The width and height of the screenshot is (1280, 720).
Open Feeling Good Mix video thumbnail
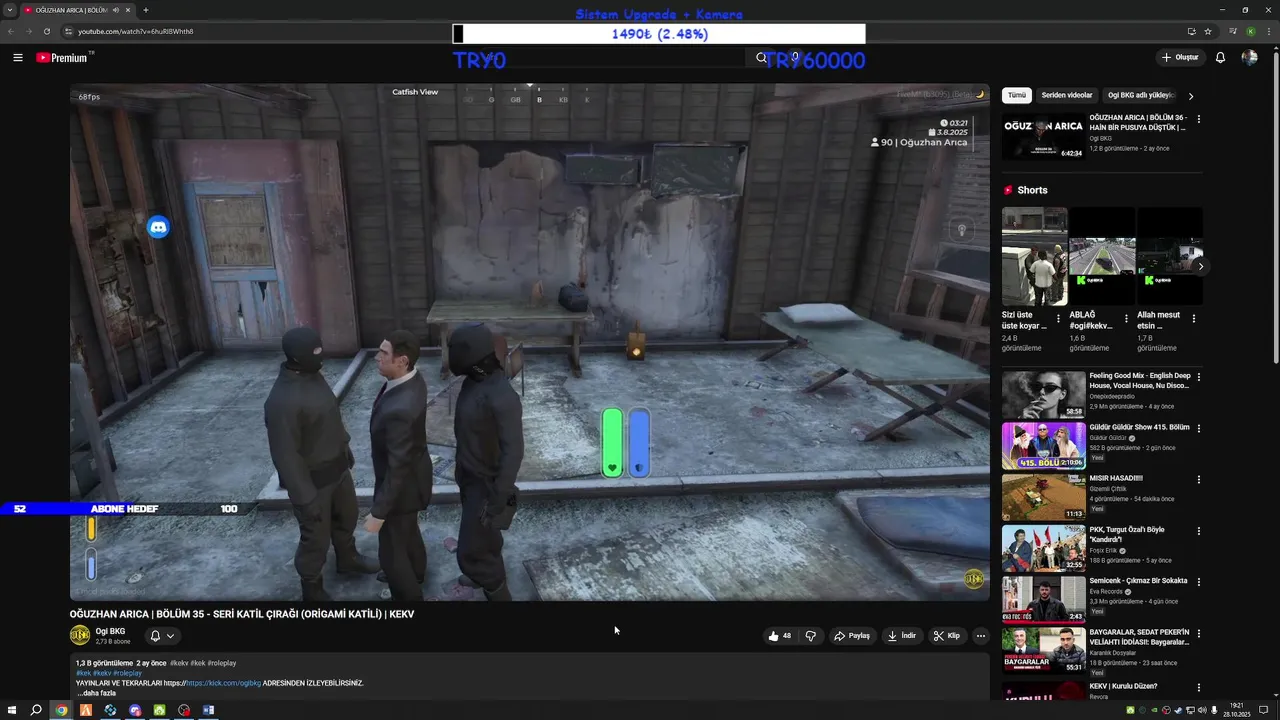point(1043,394)
